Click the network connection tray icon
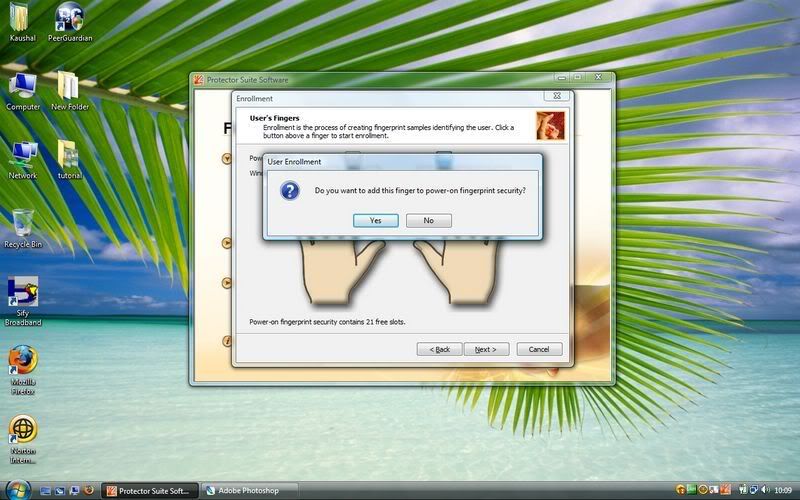 click(x=754, y=490)
